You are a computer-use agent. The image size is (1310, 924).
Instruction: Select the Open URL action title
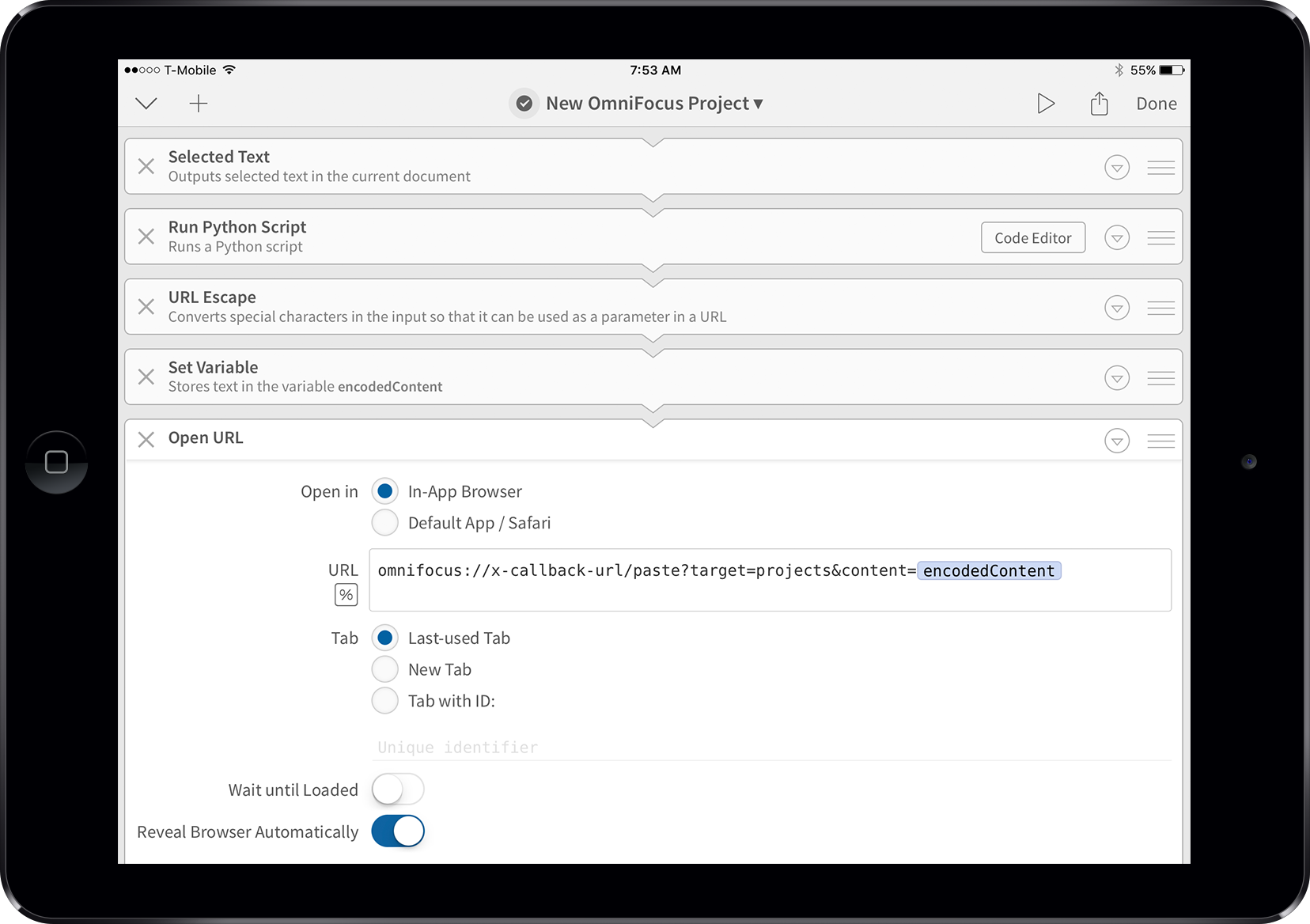click(206, 437)
